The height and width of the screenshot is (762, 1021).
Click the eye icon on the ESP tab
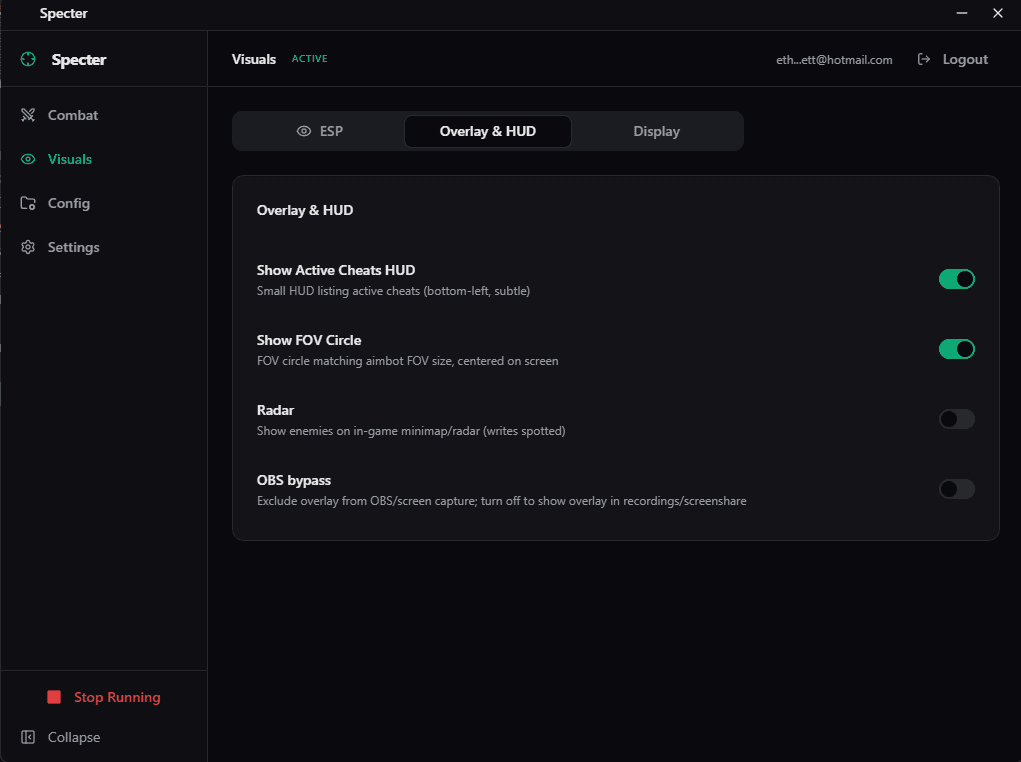[302, 131]
